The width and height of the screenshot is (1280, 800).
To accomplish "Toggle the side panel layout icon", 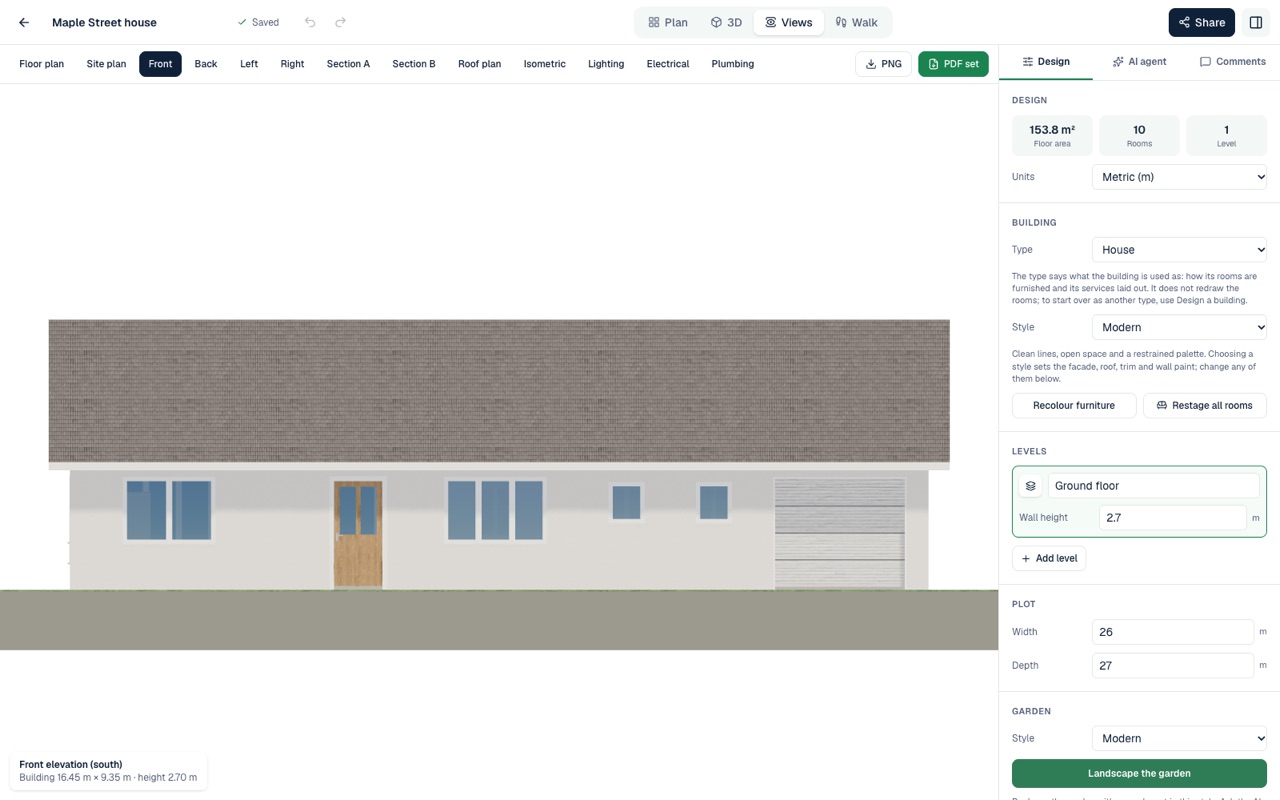I will click(x=1256, y=22).
